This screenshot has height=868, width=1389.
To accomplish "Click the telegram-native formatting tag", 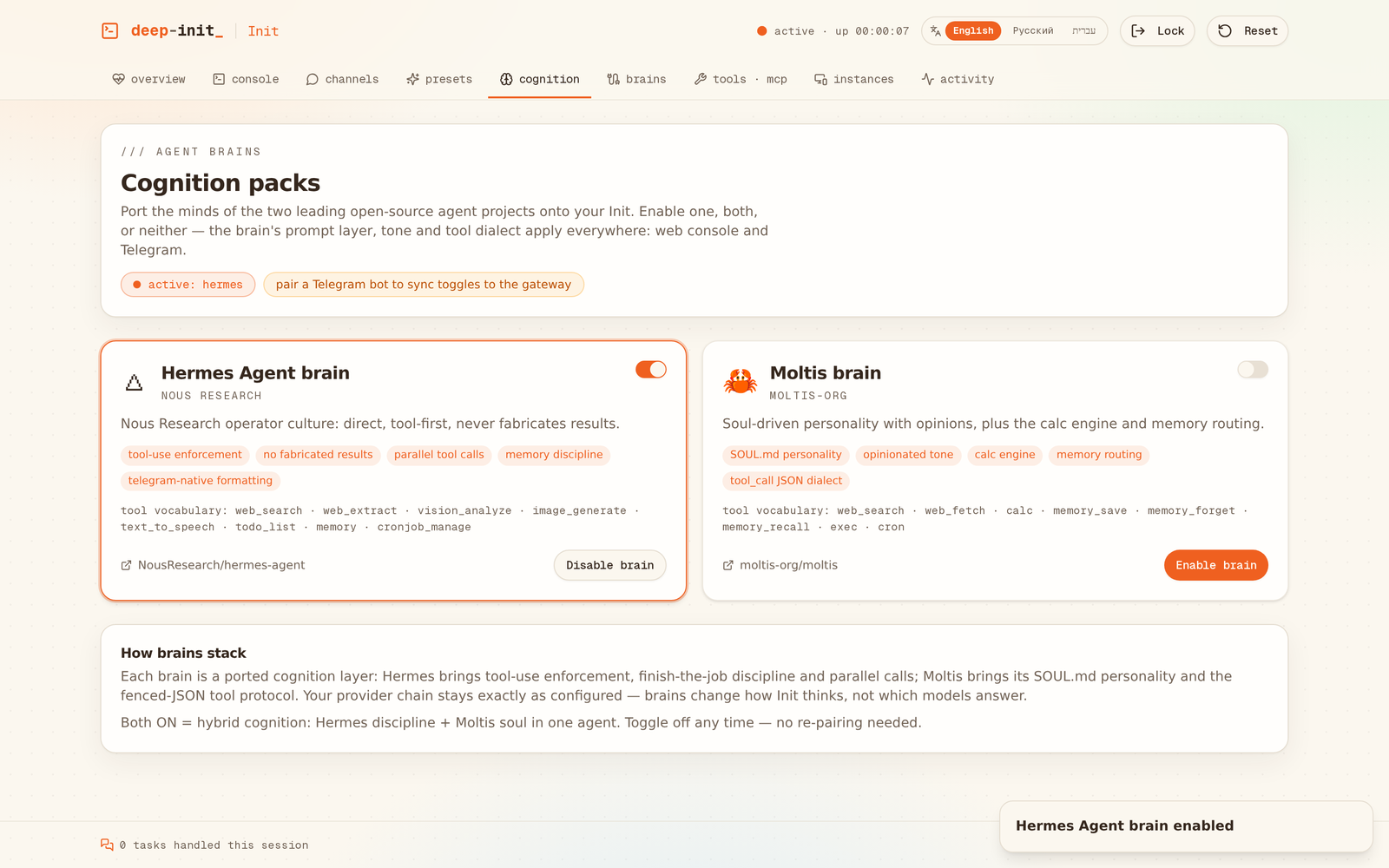I will (201, 481).
